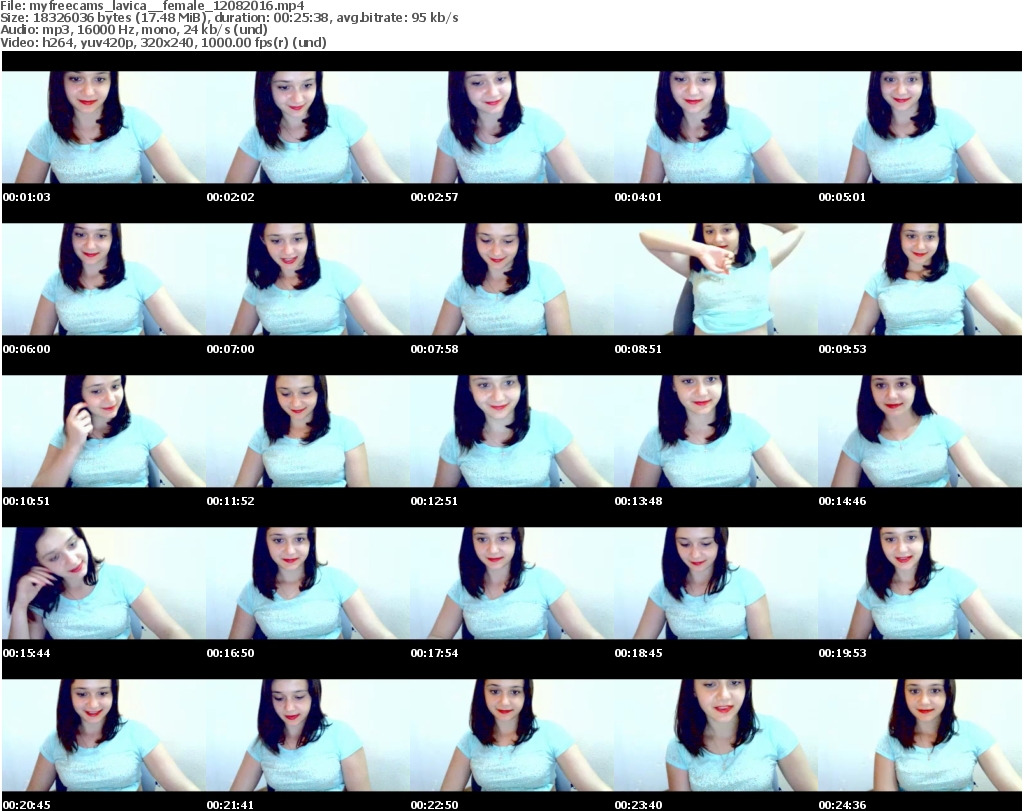The image size is (1024, 811).
Task: Pick the preview frame for 00:11:52
Action: (308, 431)
